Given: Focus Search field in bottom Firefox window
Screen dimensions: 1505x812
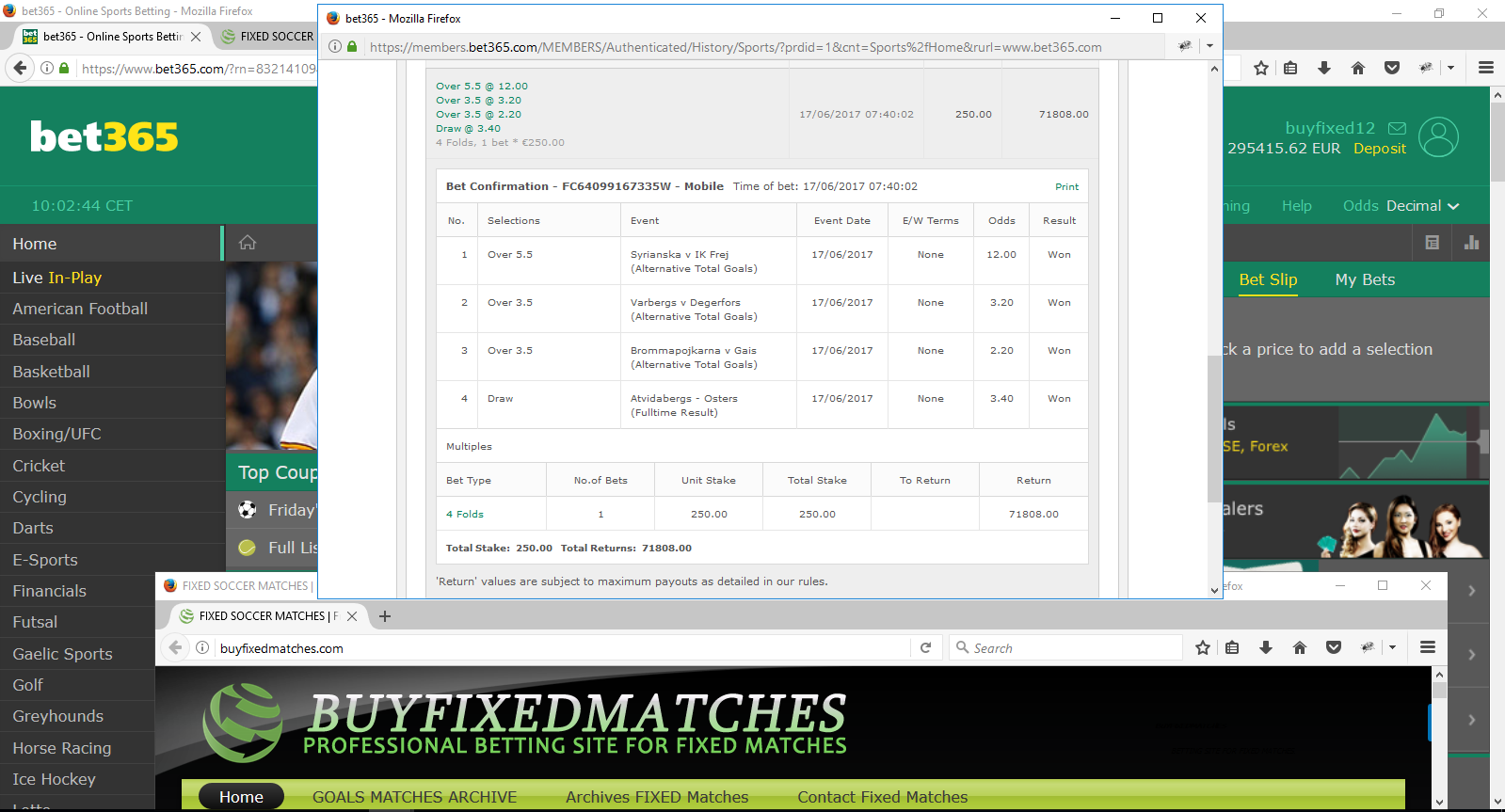Looking at the screenshot, I should click(1065, 647).
